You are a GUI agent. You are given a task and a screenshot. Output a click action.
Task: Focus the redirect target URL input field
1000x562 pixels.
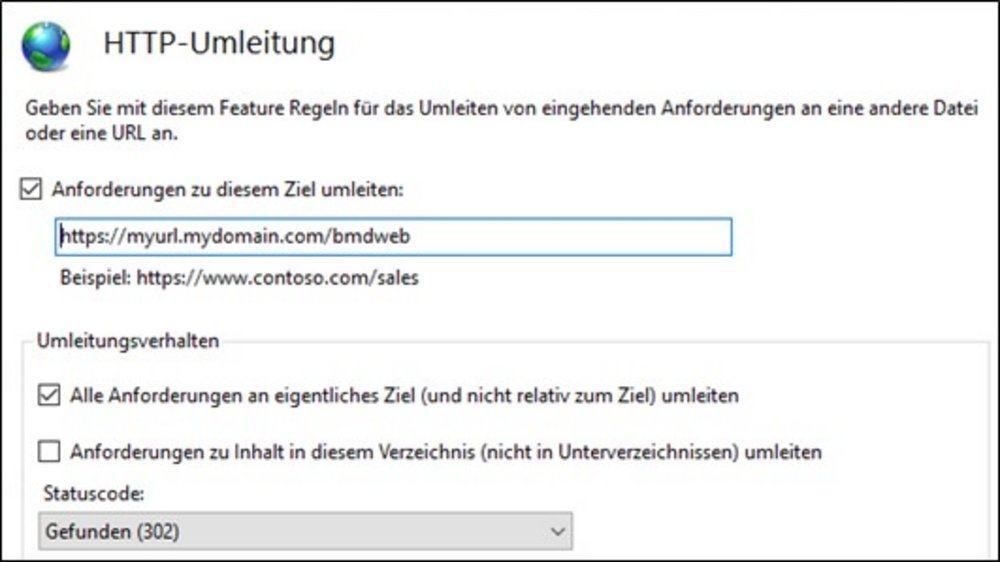click(x=394, y=237)
